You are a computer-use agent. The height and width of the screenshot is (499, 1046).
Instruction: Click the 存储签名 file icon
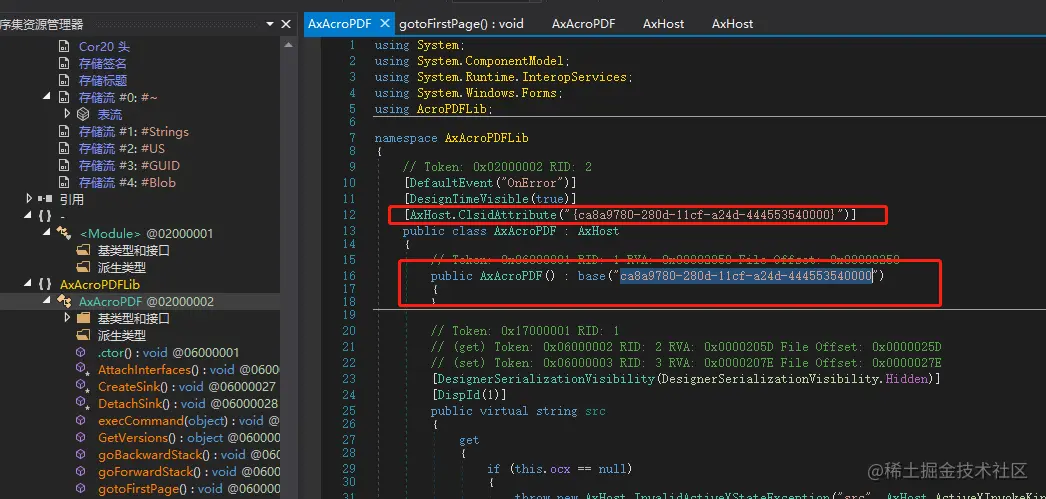[x=64, y=63]
